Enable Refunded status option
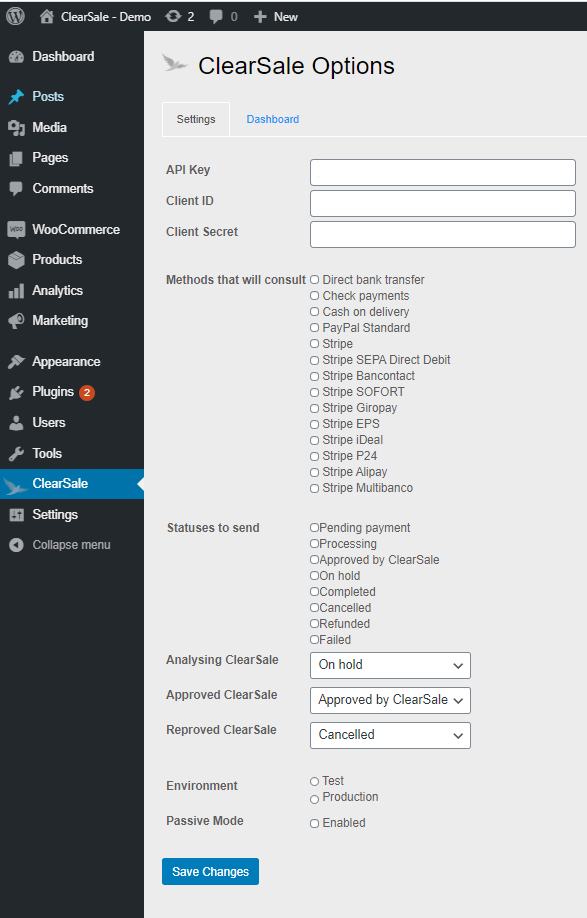 314,624
